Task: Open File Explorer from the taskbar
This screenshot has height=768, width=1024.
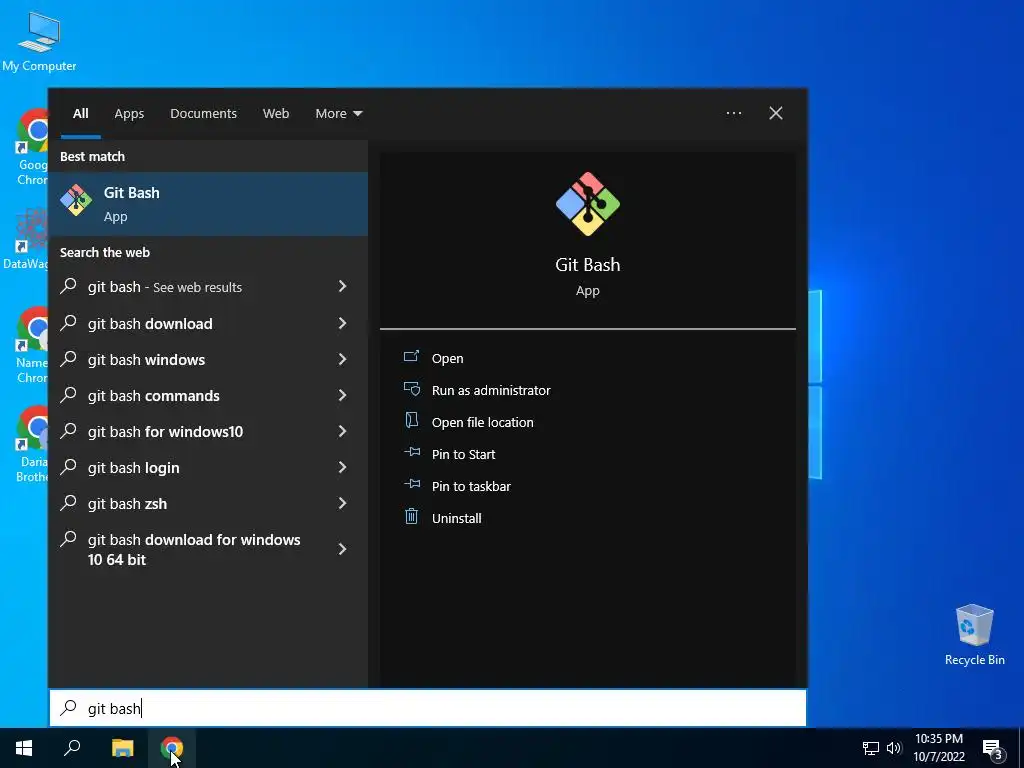Action: coord(122,748)
